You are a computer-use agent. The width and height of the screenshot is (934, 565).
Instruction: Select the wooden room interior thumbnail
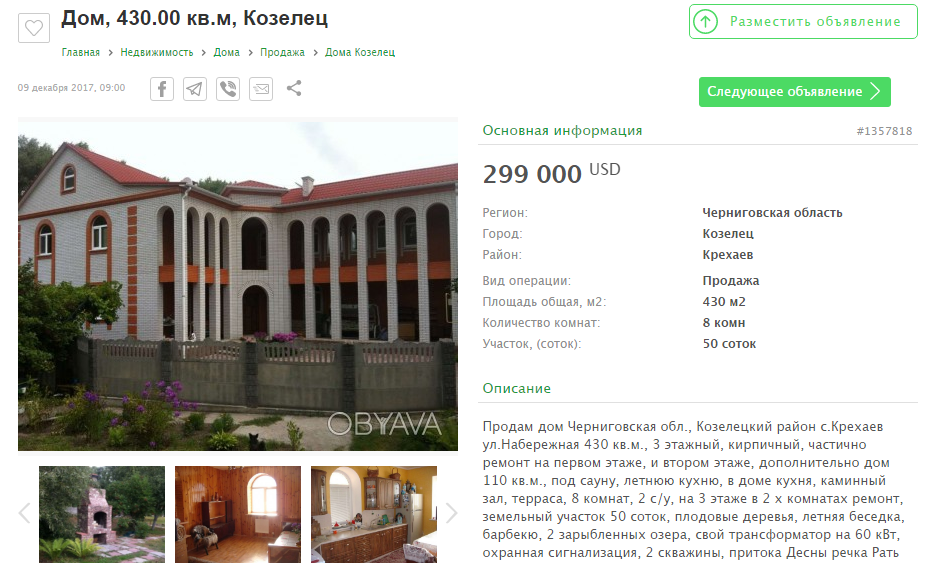(x=238, y=514)
